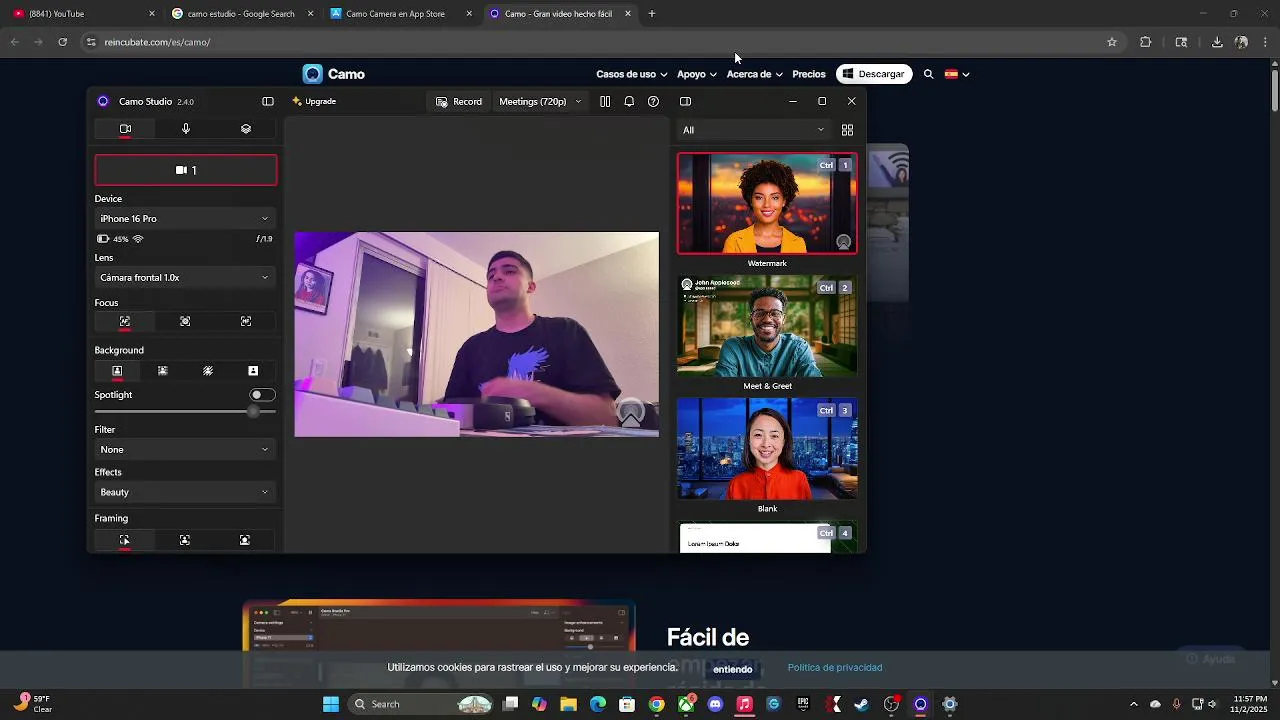Click the Upgrade button in Camo Studio

(314, 101)
